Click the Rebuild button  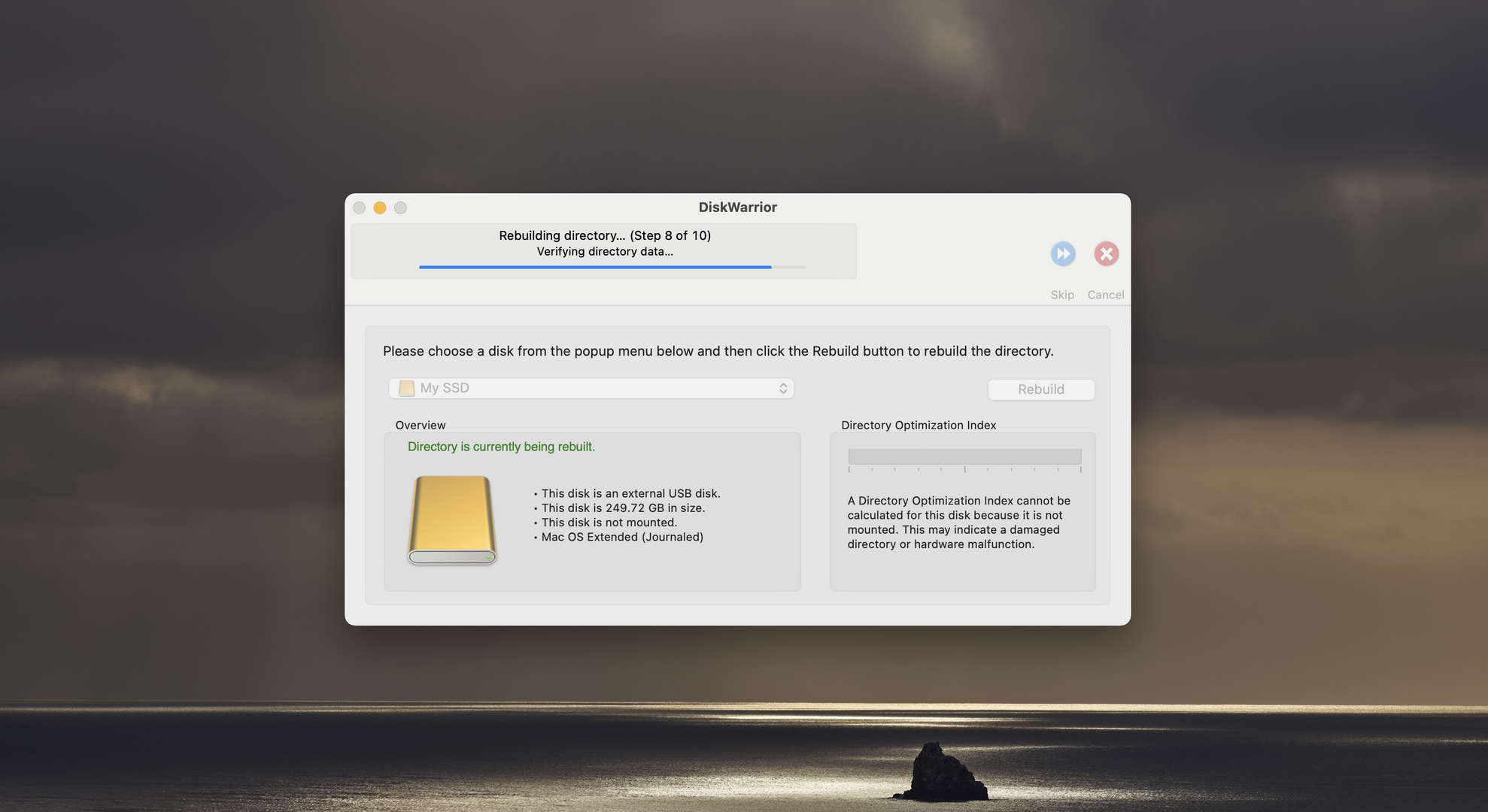pos(1041,389)
